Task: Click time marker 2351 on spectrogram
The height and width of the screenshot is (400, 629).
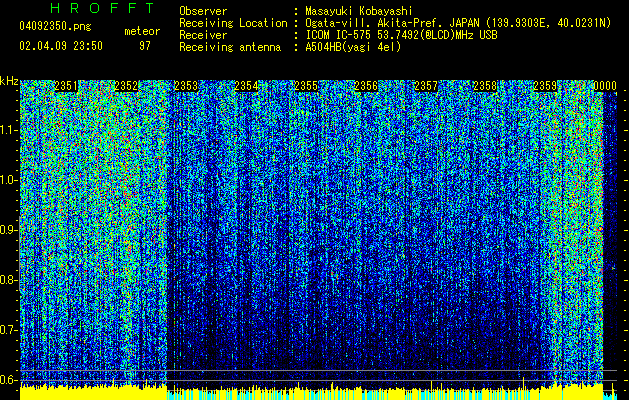Action: point(66,86)
